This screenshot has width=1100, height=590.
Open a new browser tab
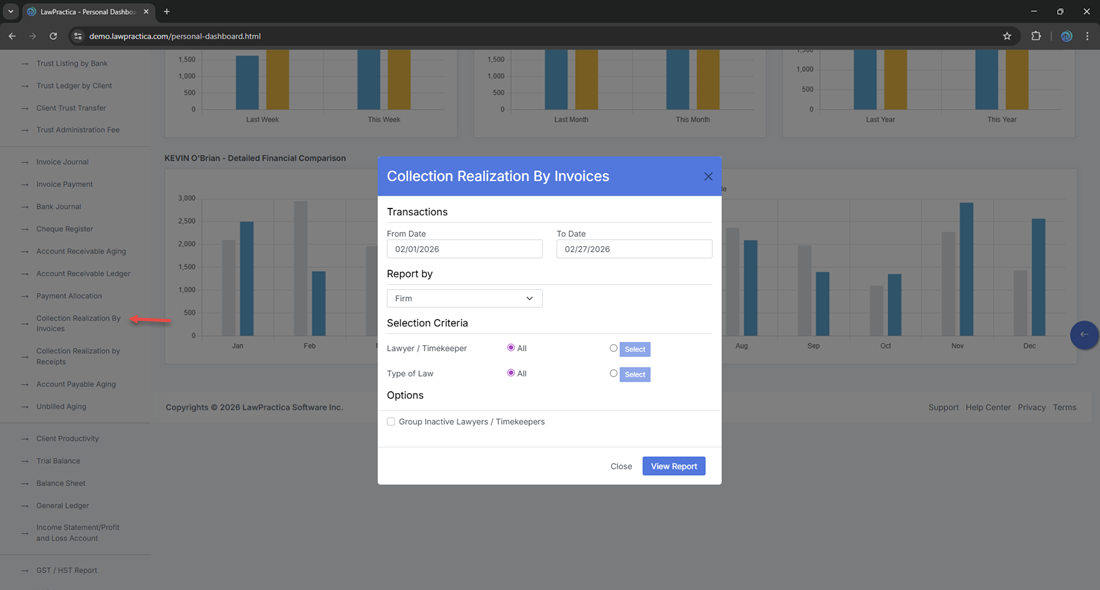(167, 12)
